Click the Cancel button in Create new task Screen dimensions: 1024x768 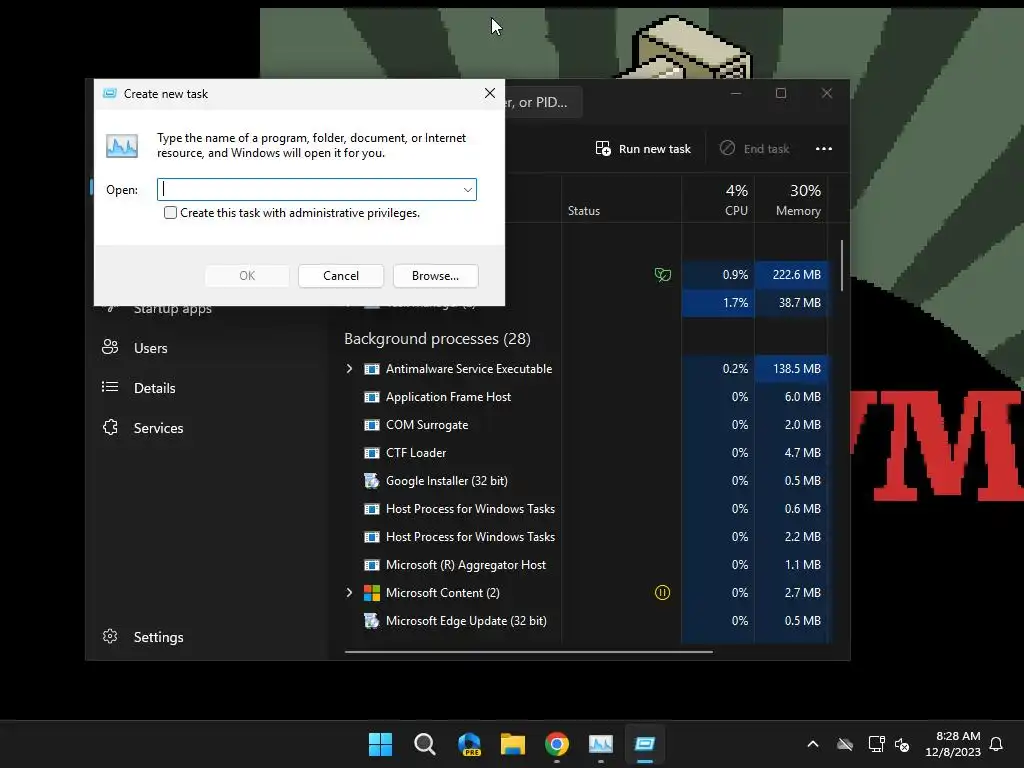[x=341, y=276]
